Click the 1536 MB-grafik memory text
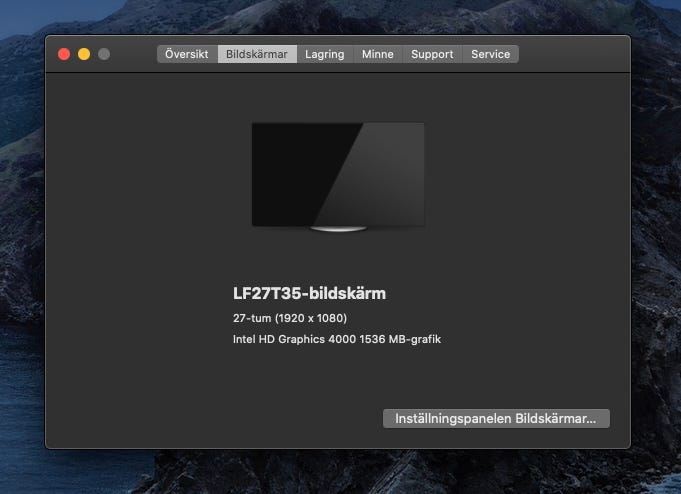Viewport: 681px width, 494px height. click(x=404, y=339)
